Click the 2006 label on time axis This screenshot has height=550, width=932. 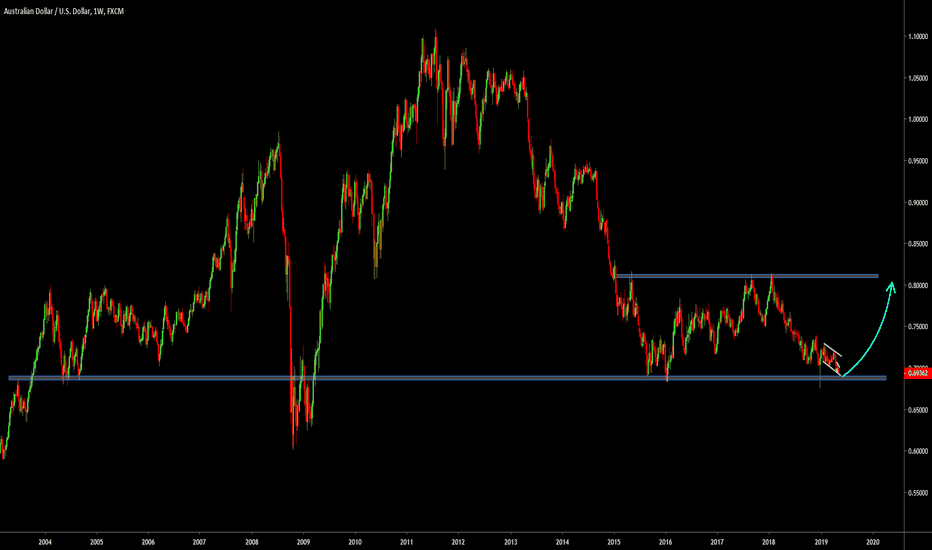(x=148, y=542)
